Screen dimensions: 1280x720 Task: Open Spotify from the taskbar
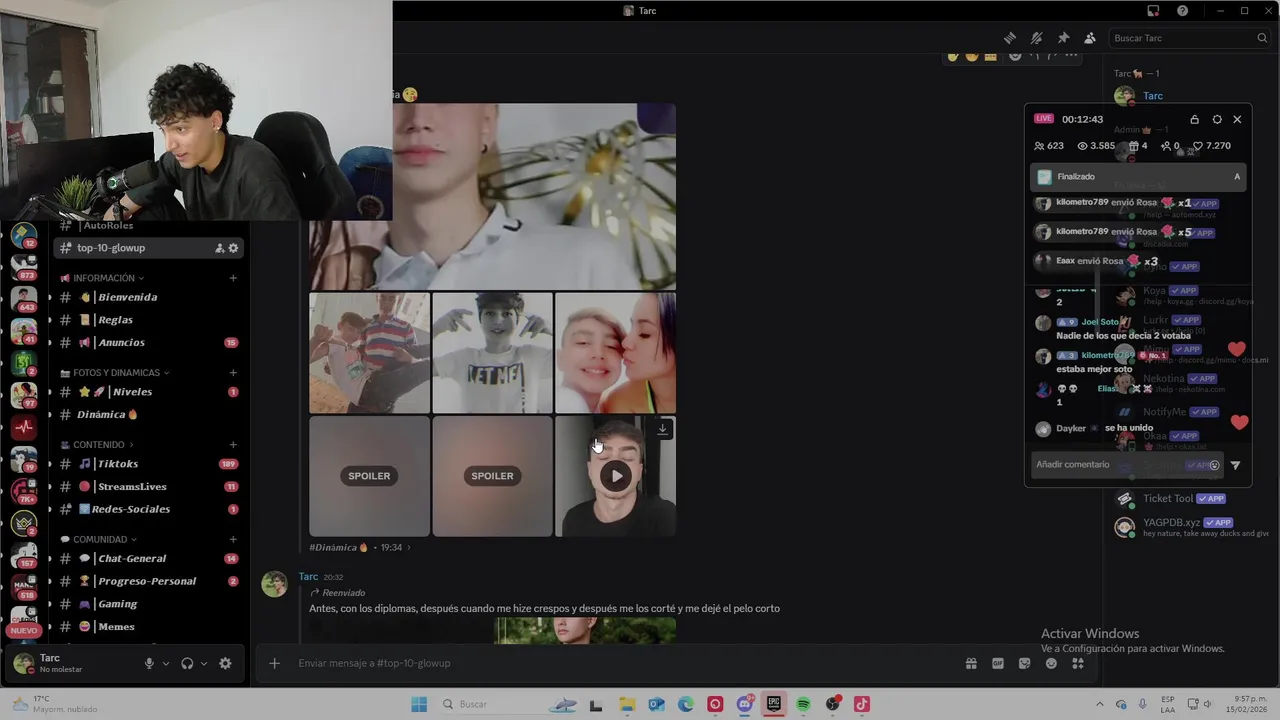803,704
